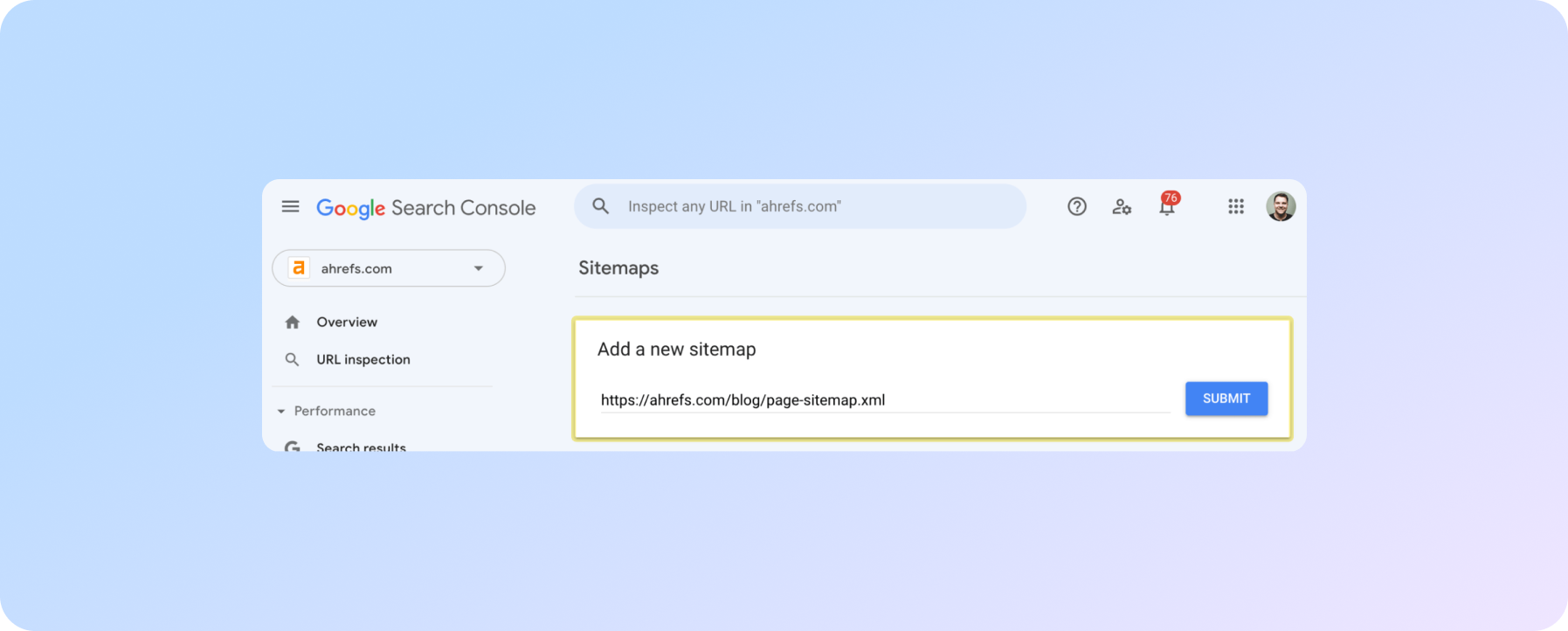
Task: Click the URL inspection magnifier icon
Action: (x=293, y=360)
